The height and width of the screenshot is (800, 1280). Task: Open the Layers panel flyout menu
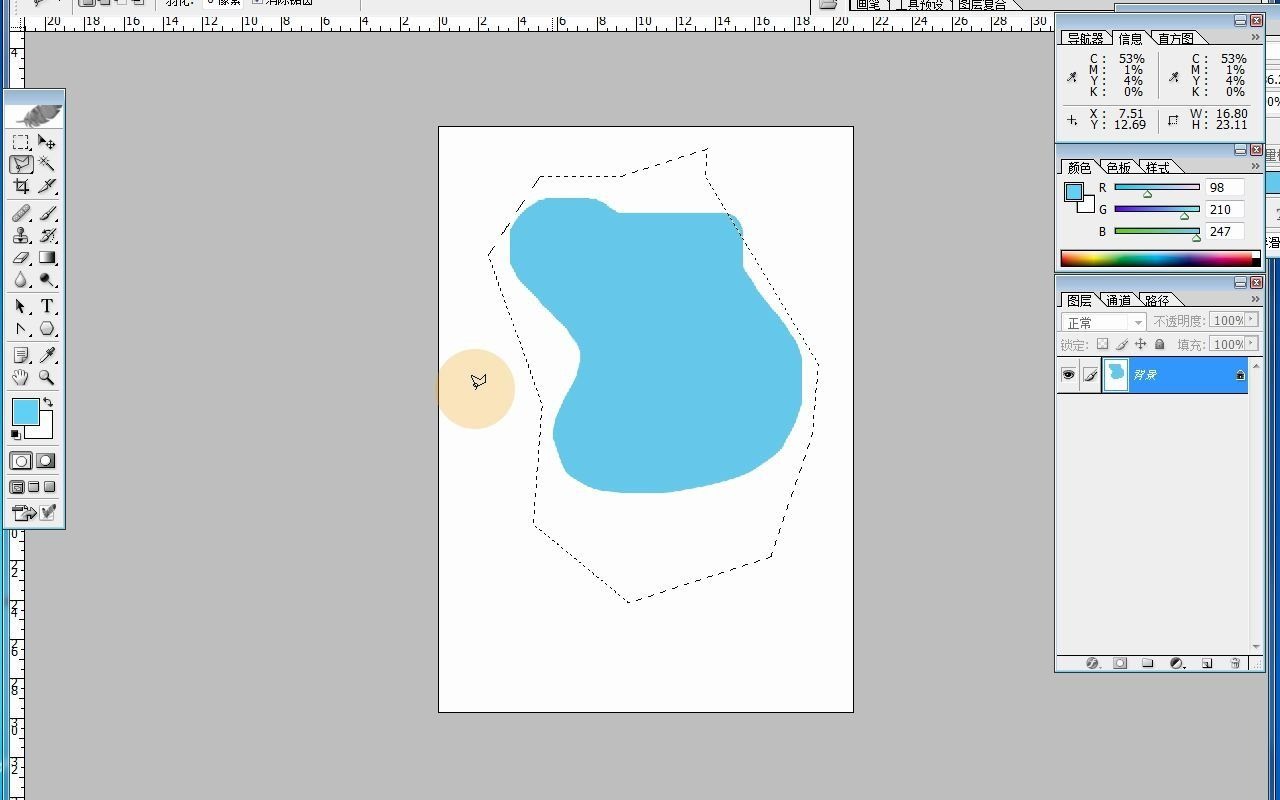click(1255, 300)
